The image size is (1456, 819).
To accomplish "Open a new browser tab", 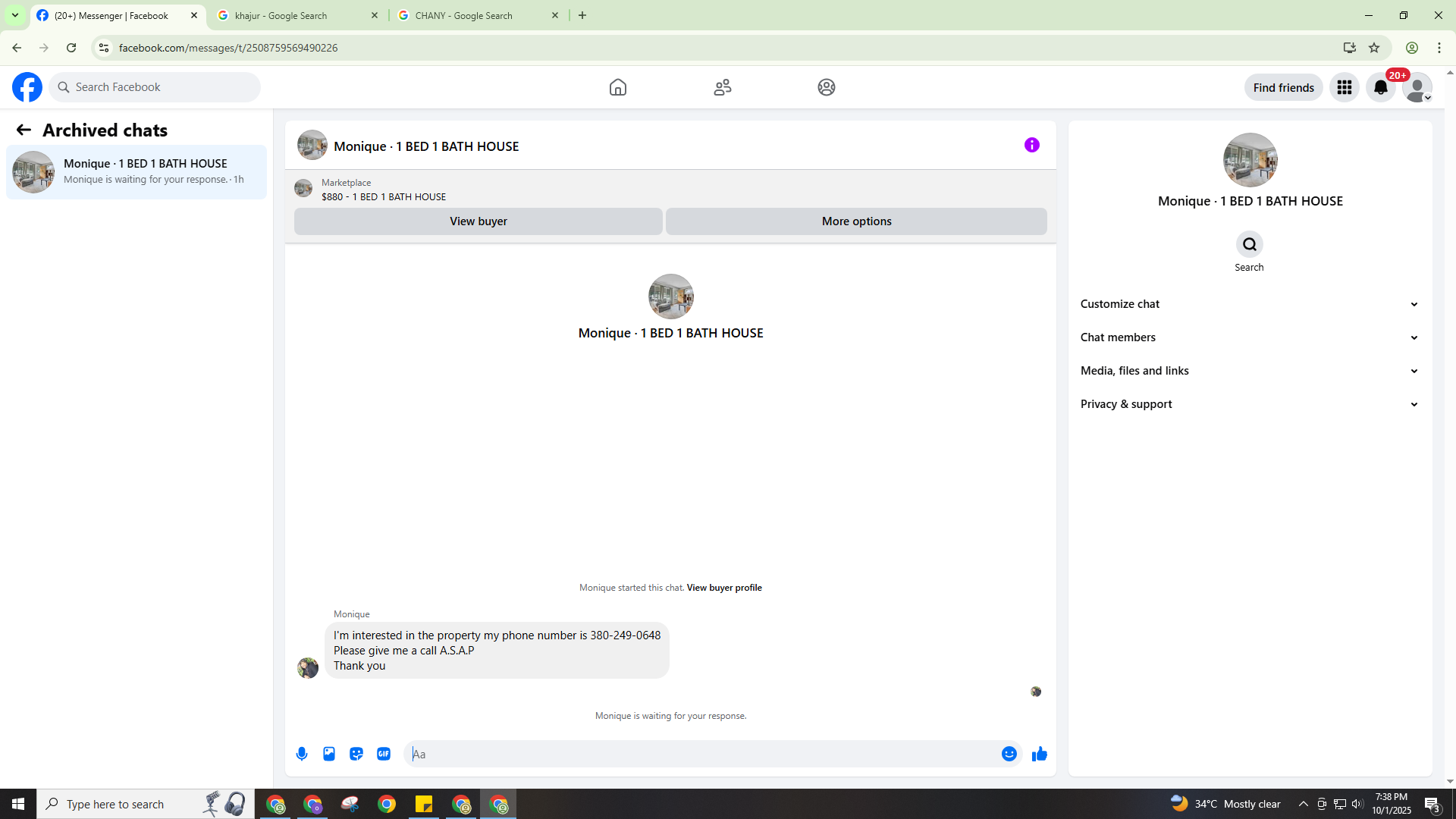I will 582,15.
